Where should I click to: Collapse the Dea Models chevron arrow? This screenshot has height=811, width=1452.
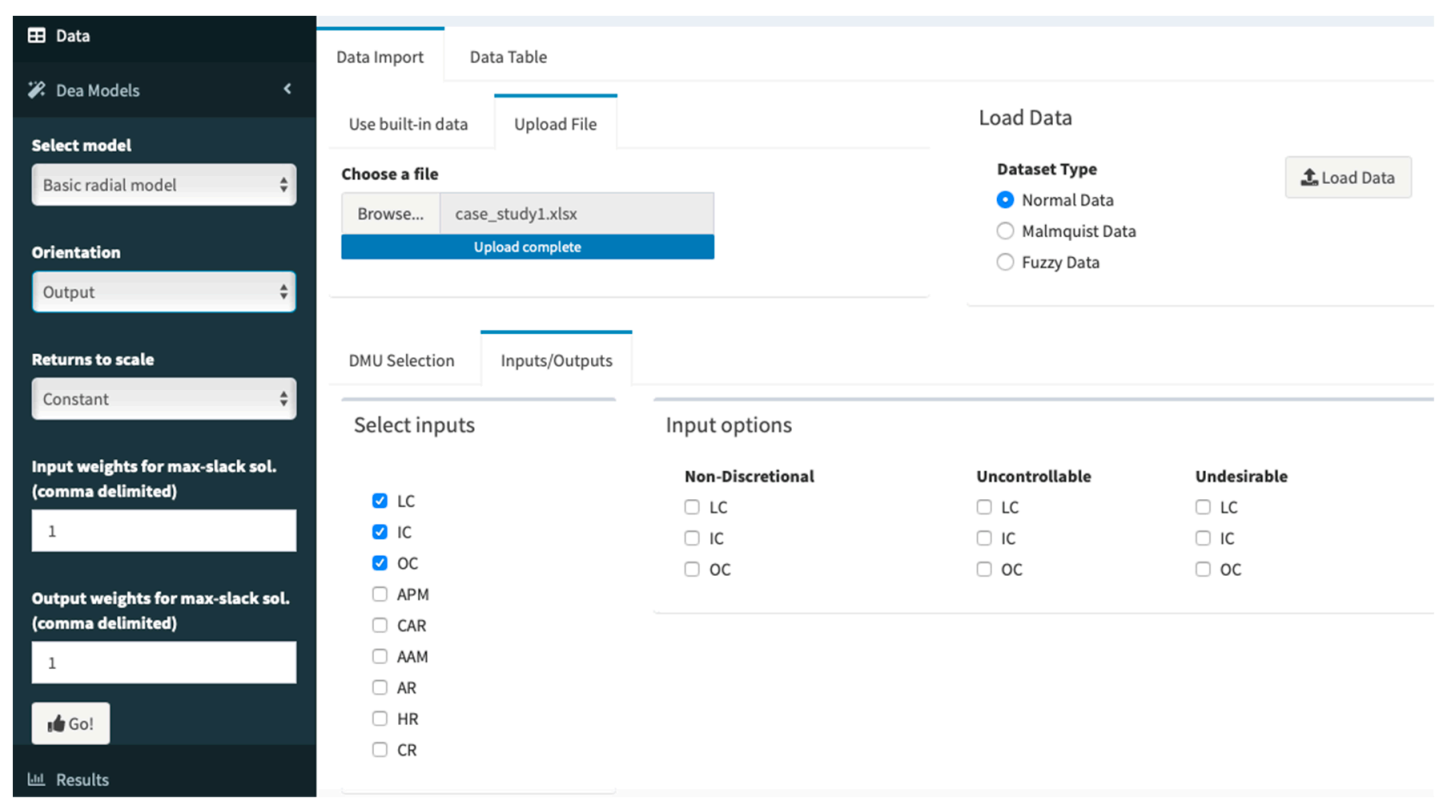click(287, 89)
